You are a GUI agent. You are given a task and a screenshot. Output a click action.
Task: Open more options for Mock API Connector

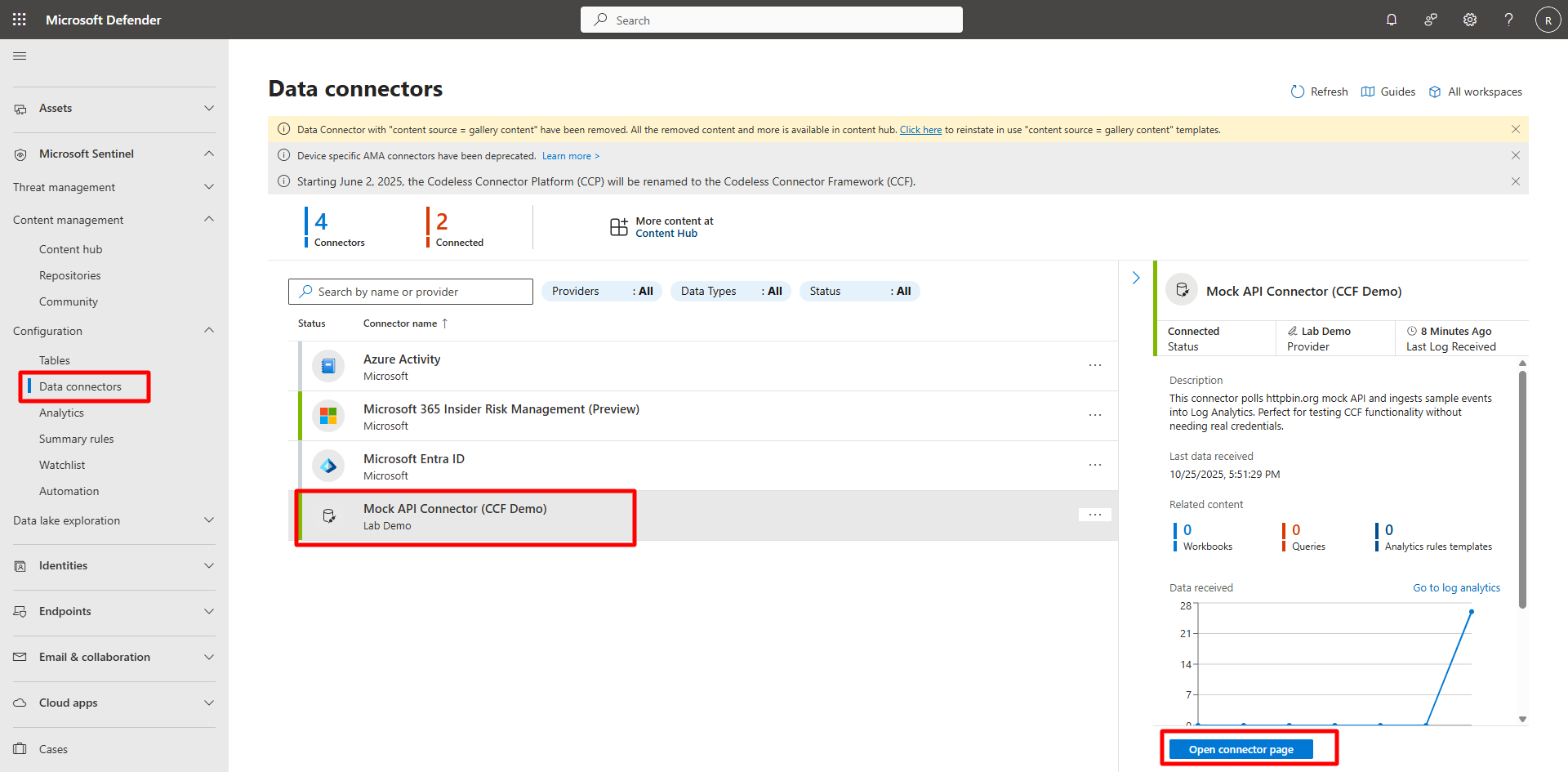tap(1095, 515)
